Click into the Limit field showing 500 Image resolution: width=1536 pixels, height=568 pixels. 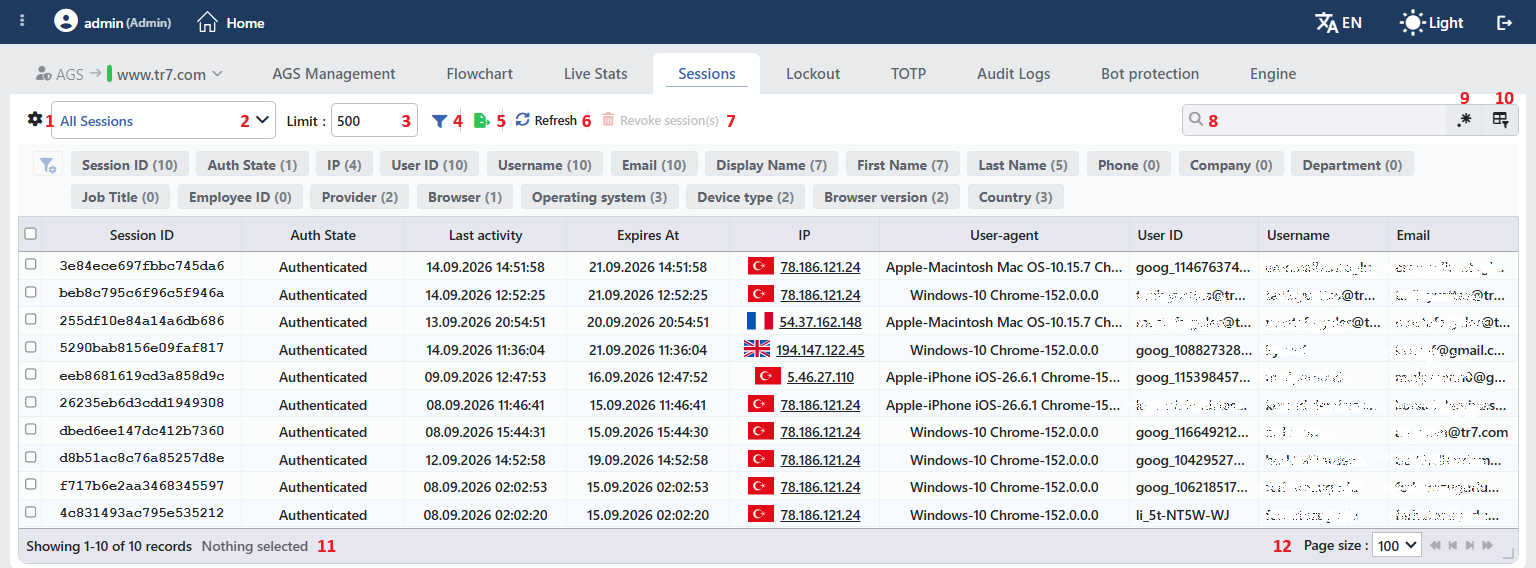click(374, 120)
